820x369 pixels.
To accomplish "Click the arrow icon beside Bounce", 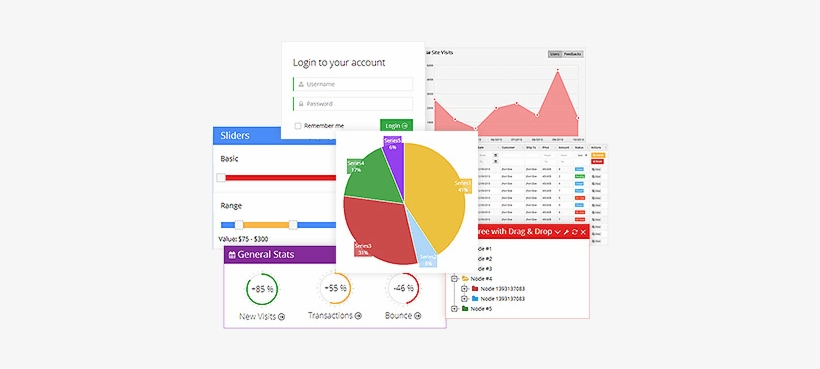I will (x=418, y=316).
